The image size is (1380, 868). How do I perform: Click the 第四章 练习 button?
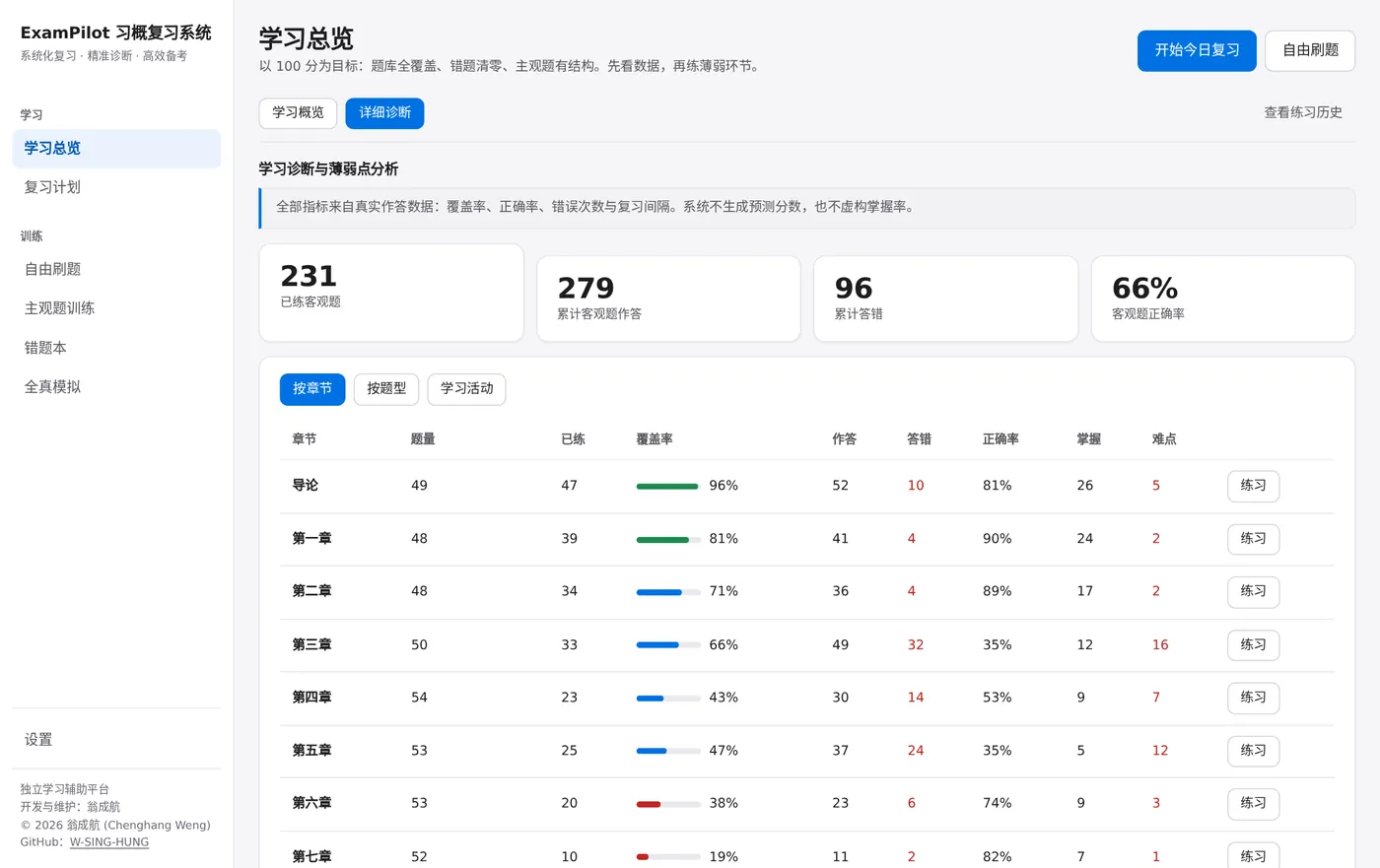click(1253, 698)
